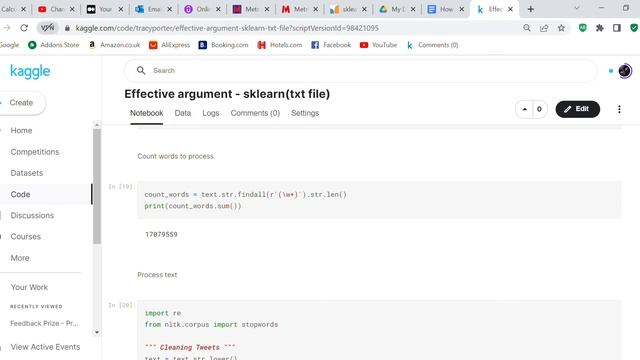Screen dimensions: 640x360
Task: Switch to the Data tab
Action: pos(182,113)
